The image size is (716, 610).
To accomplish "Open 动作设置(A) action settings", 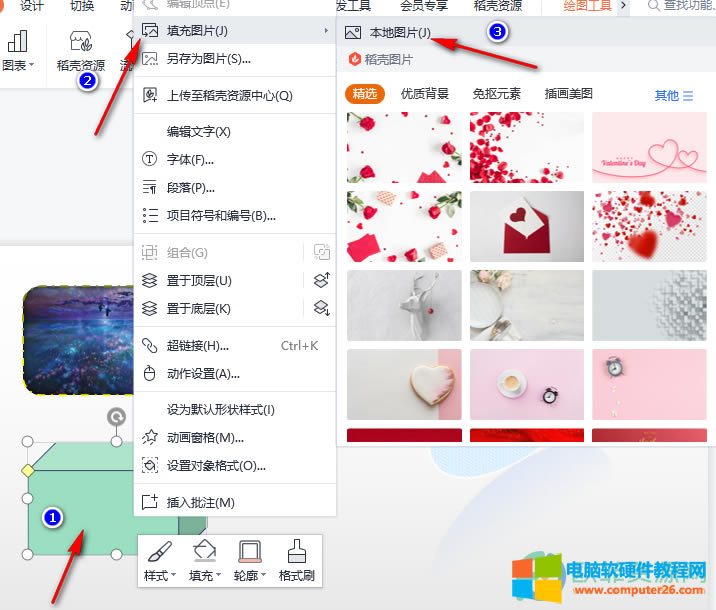I will (x=235, y=373).
